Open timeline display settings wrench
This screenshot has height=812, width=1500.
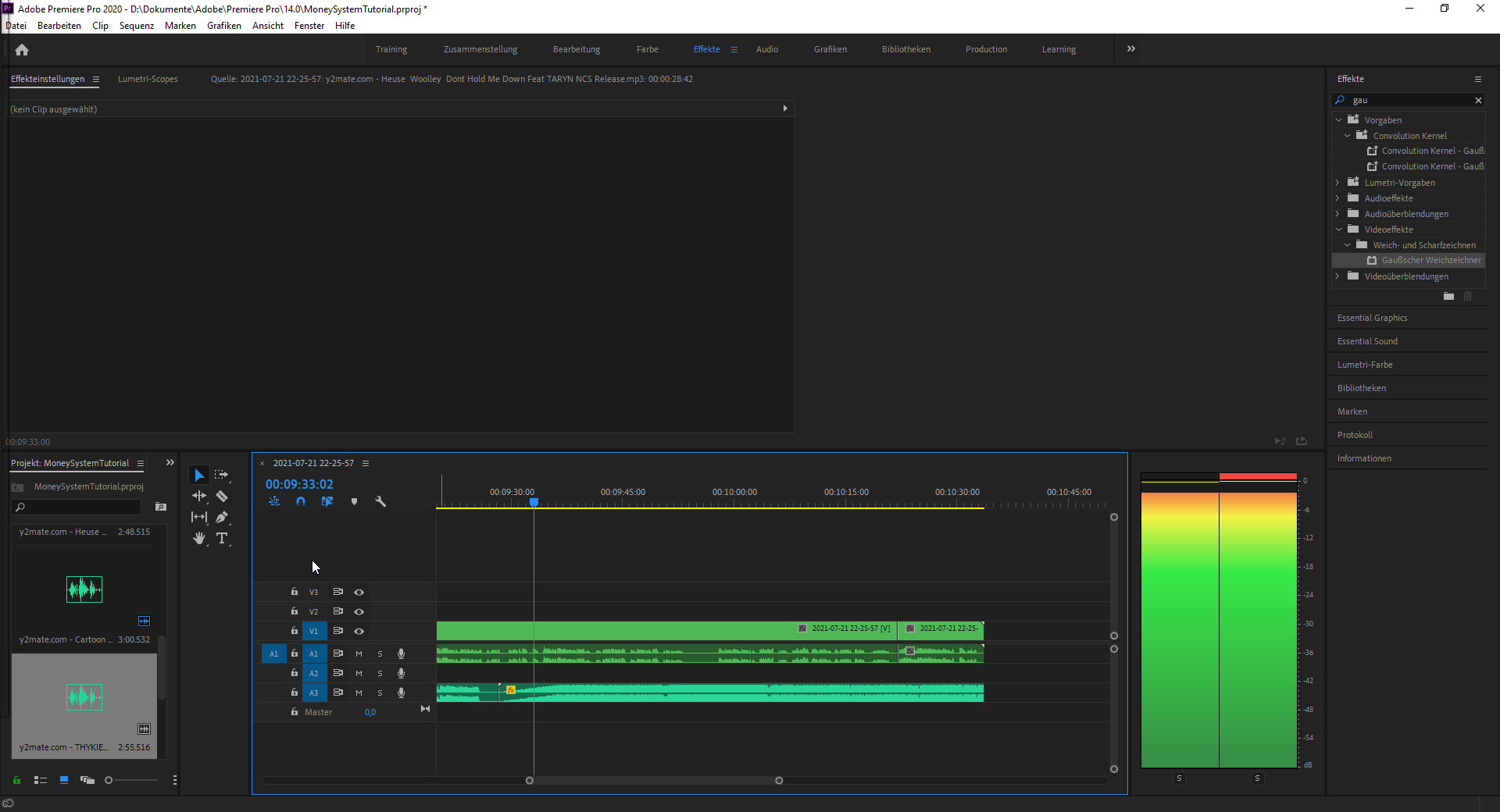(x=380, y=502)
